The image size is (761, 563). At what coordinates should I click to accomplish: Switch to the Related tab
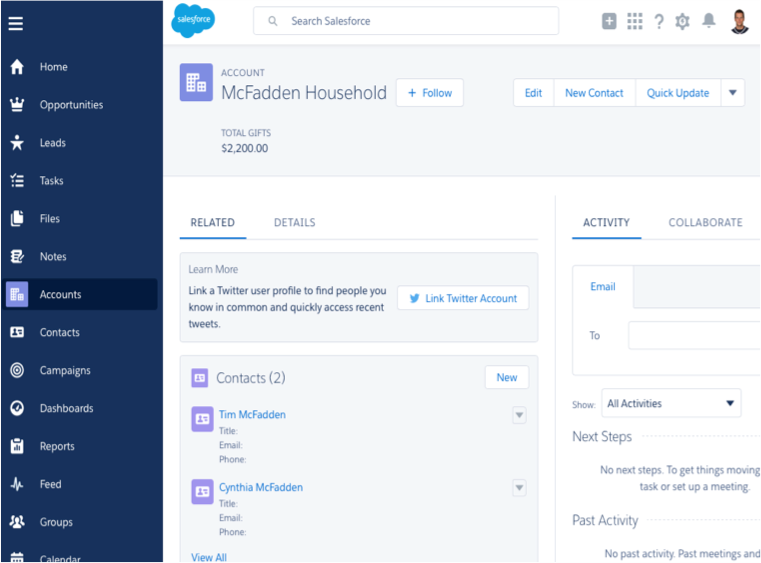tap(213, 222)
